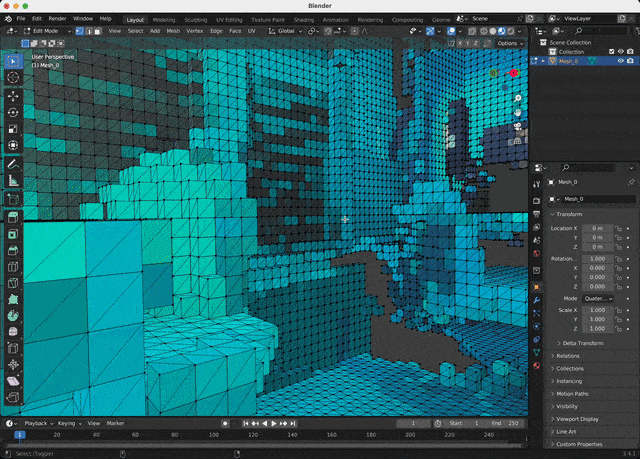Screen dimensions: 640x459
Task: Switch to Sculpting workspace tab
Action: pos(196,20)
